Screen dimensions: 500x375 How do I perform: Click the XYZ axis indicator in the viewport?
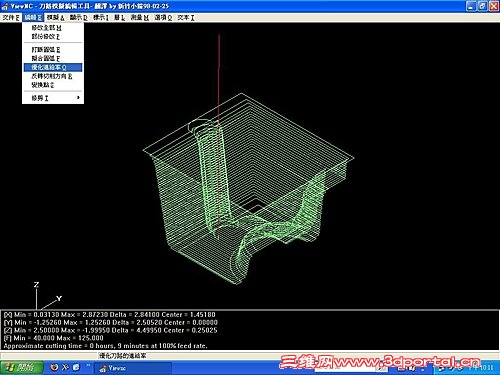(x=48, y=296)
